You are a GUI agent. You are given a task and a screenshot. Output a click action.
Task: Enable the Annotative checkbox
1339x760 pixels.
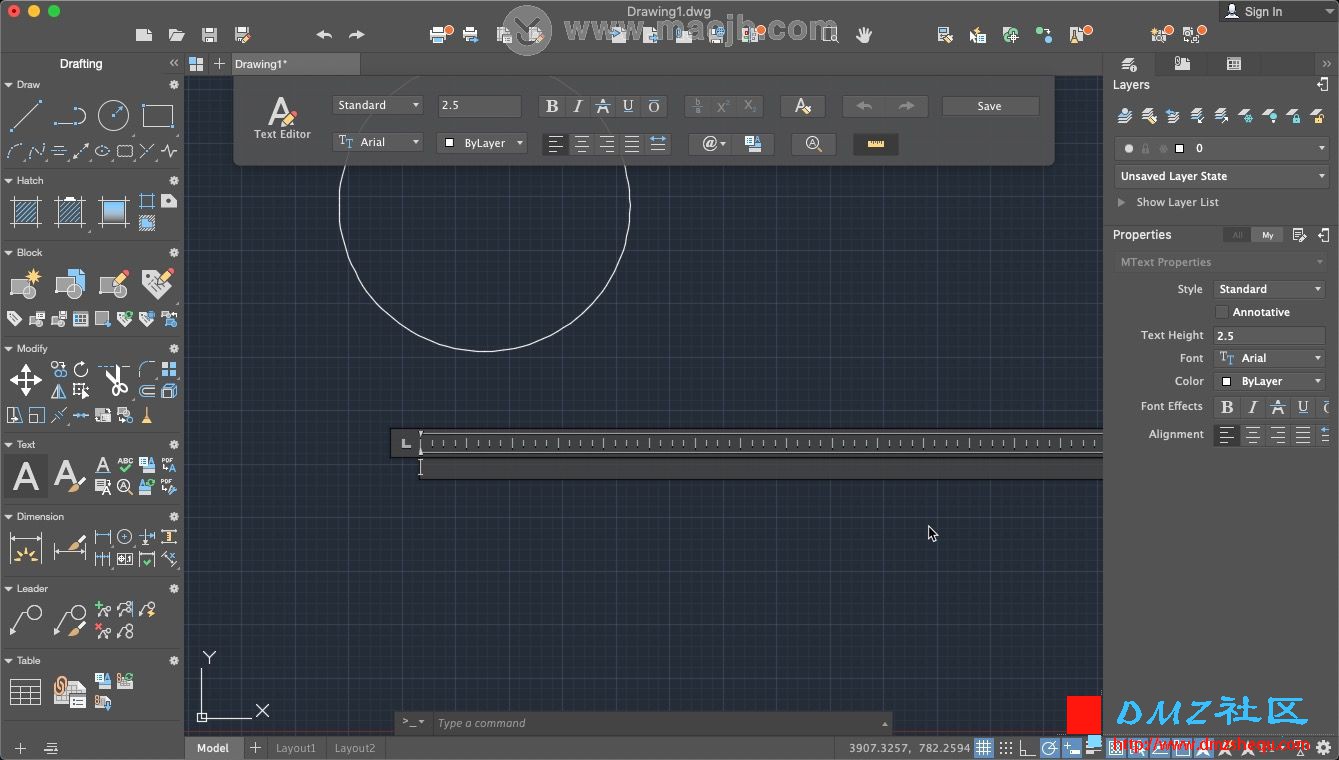pyautogui.click(x=1222, y=312)
